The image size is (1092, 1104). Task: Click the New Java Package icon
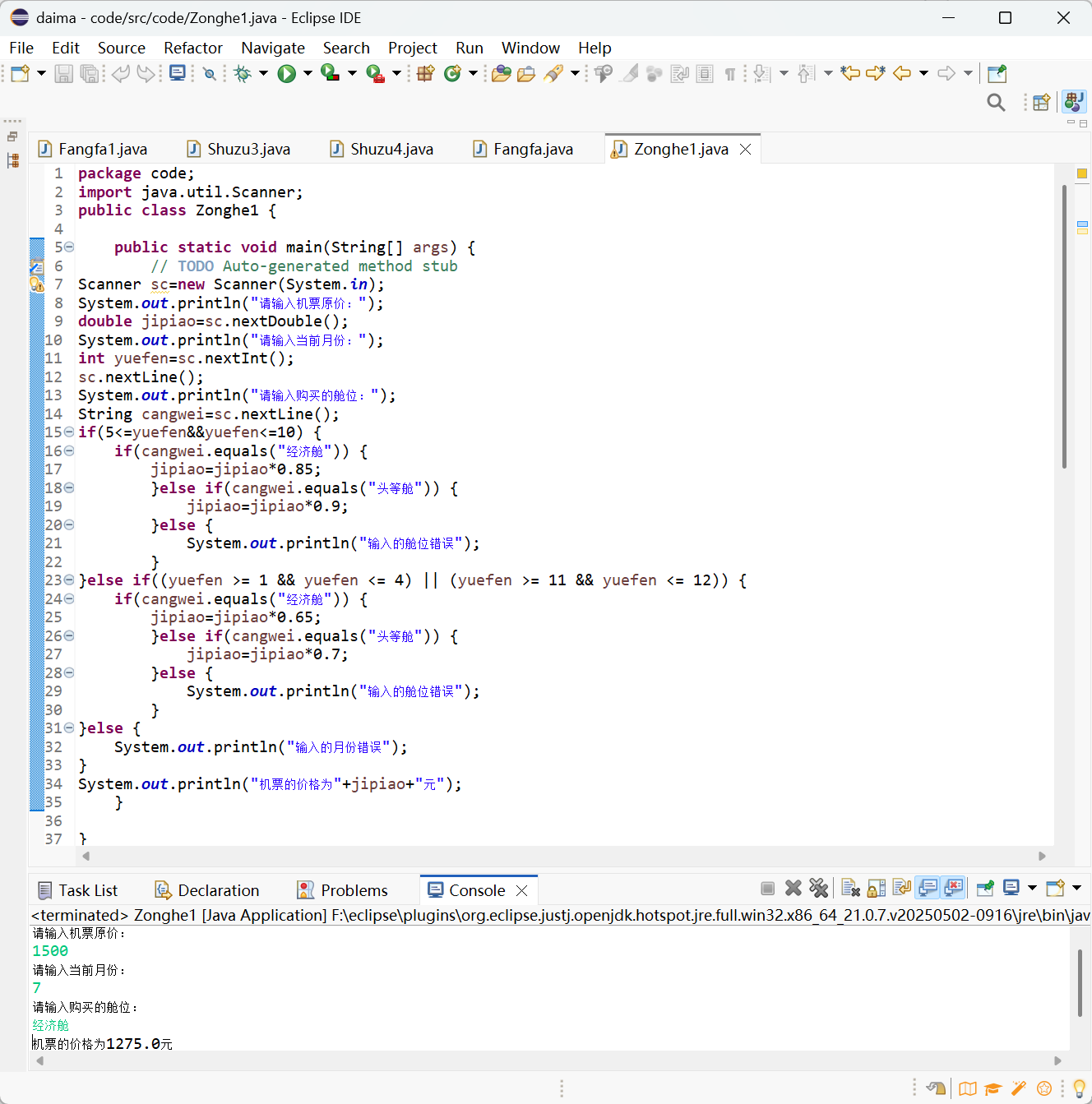coord(425,73)
